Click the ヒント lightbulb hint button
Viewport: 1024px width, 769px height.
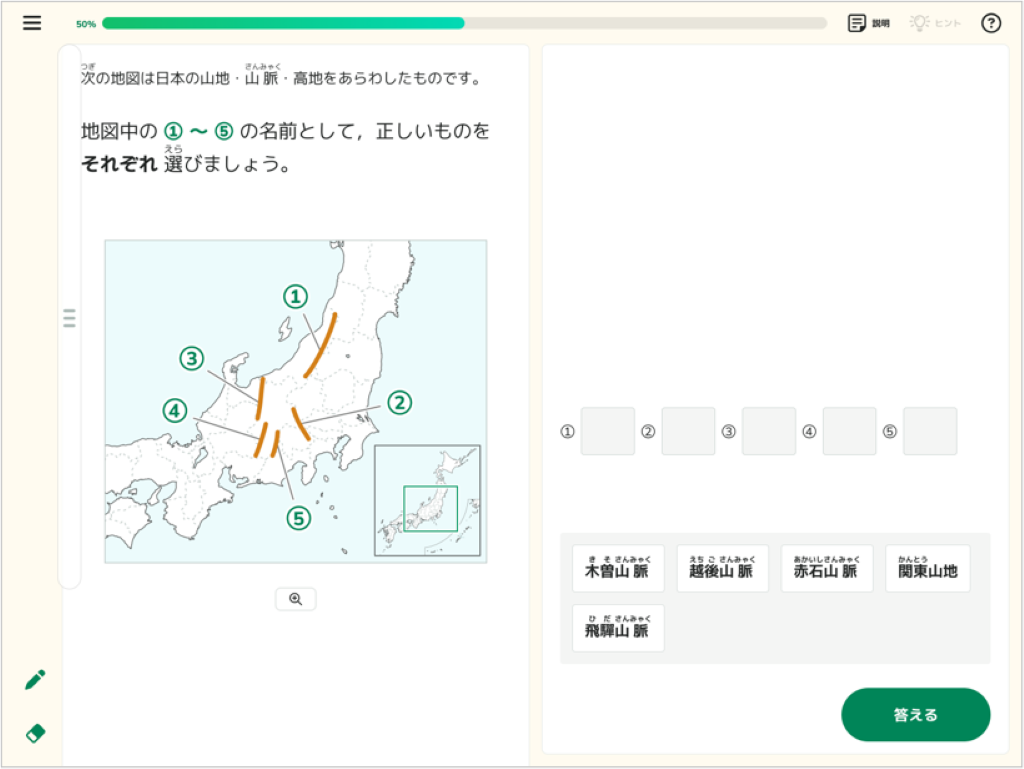[x=935, y=23]
